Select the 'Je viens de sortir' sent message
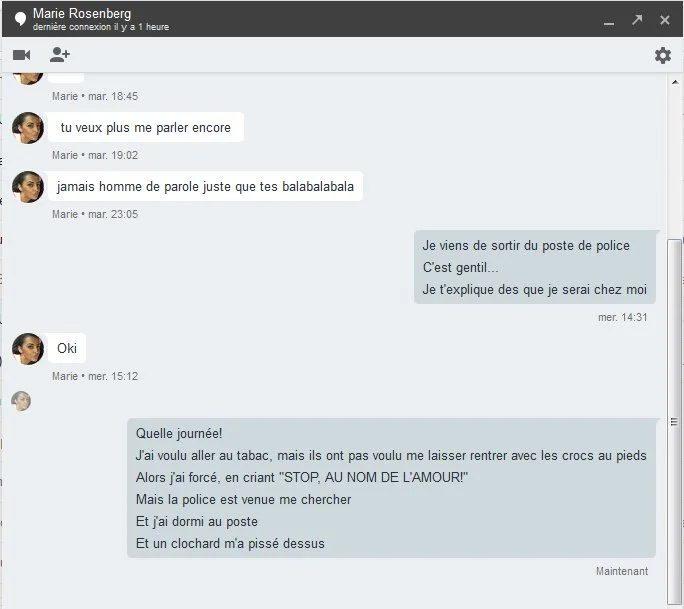684x609 pixels. click(535, 267)
